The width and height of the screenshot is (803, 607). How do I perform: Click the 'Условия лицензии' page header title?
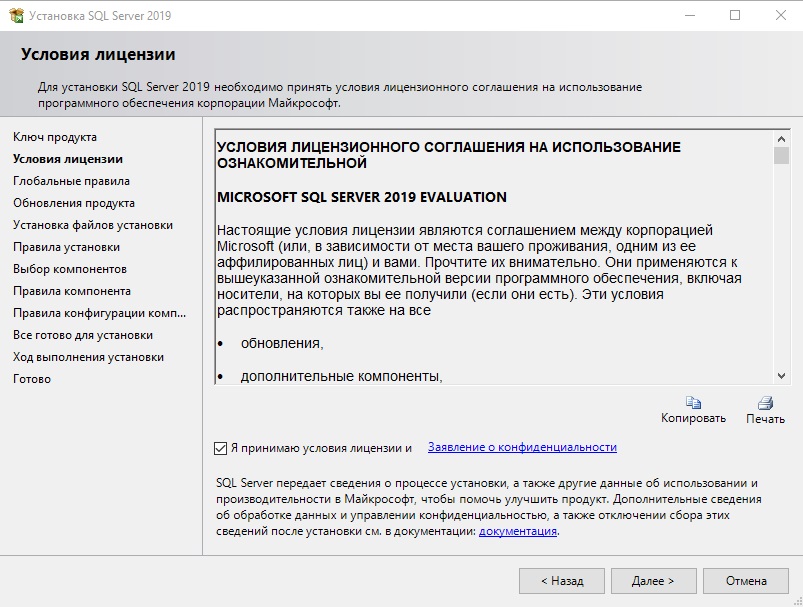pyautogui.click(x=98, y=54)
